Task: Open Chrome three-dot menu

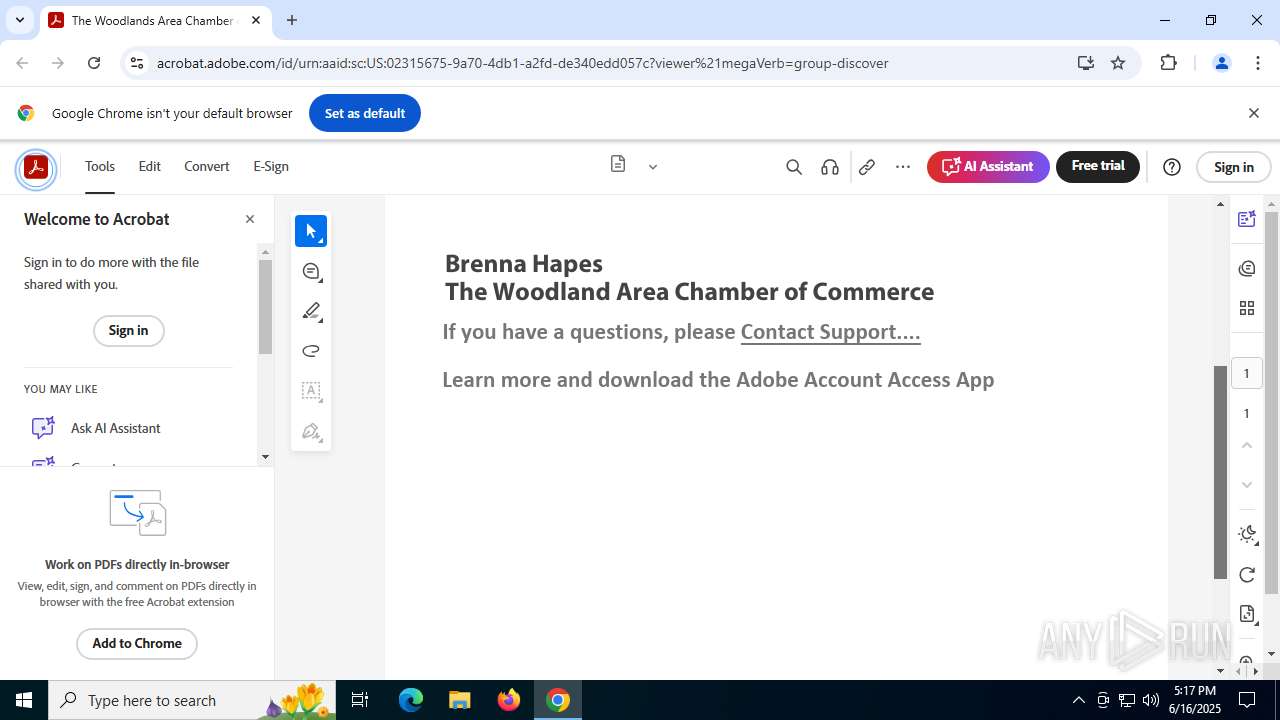Action: tap(1258, 63)
